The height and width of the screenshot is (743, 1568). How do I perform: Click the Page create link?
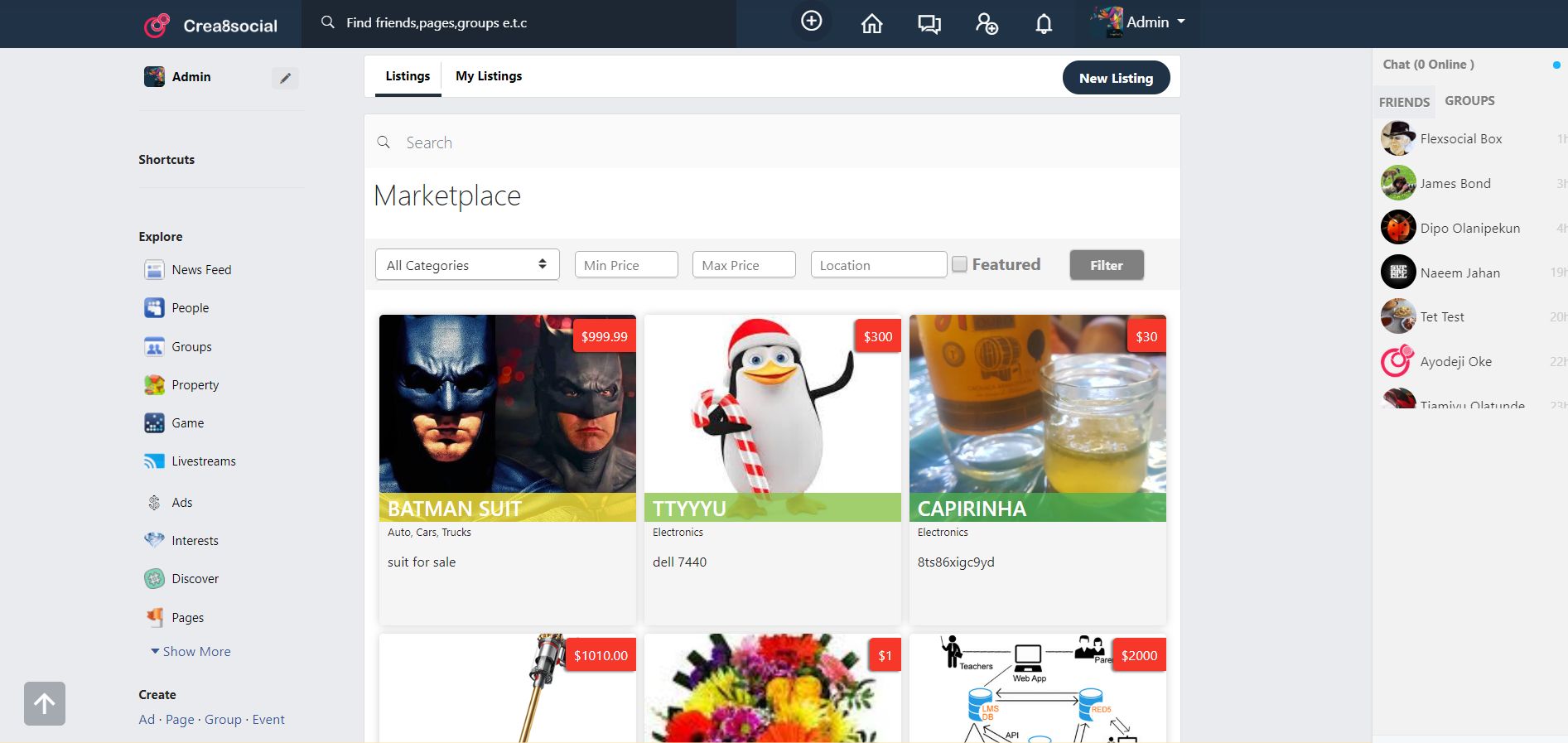[180, 720]
